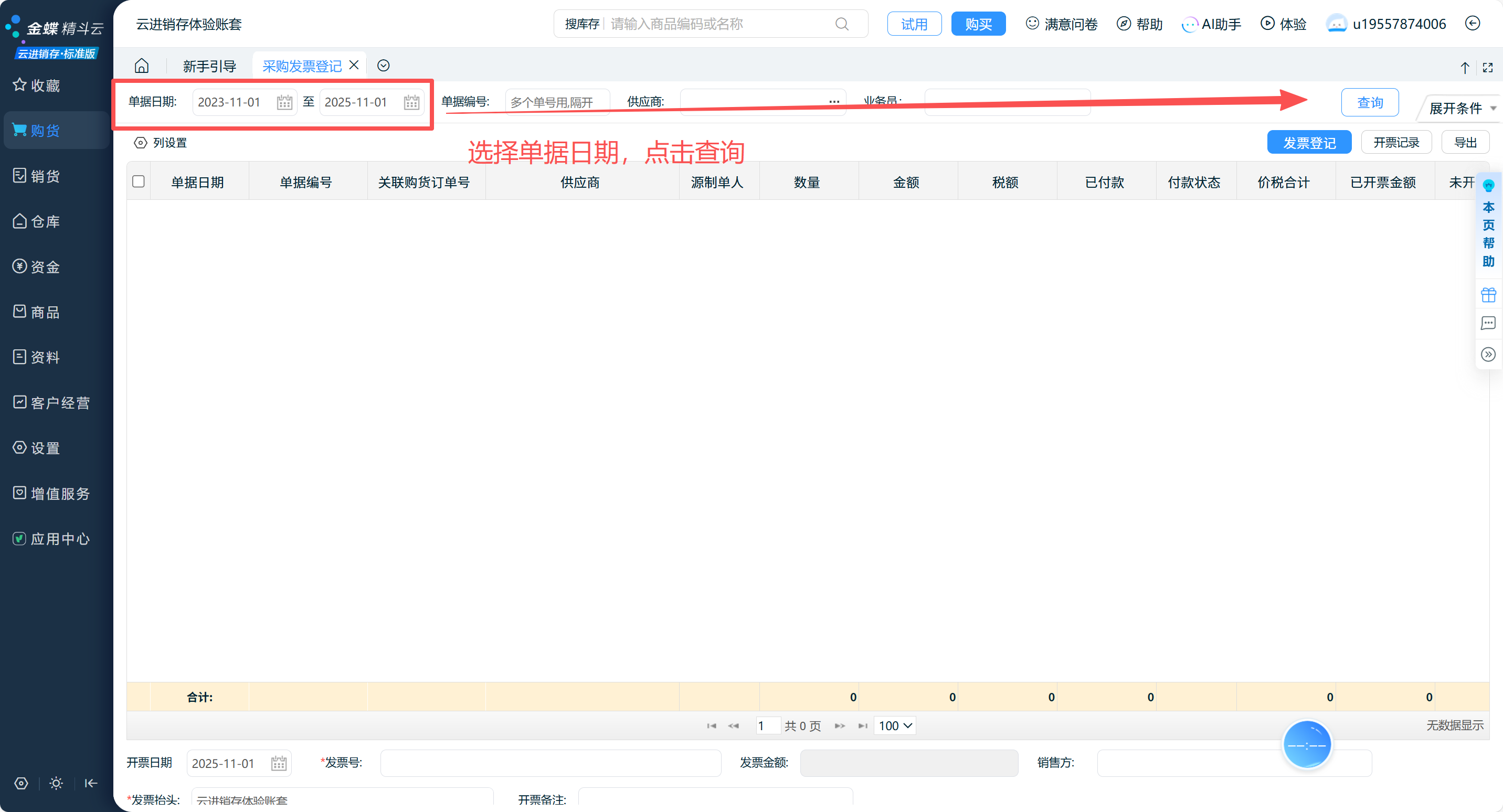The height and width of the screenshot is (812, 1503).
Task: Click the home icon tab
Action: (142, 66)
